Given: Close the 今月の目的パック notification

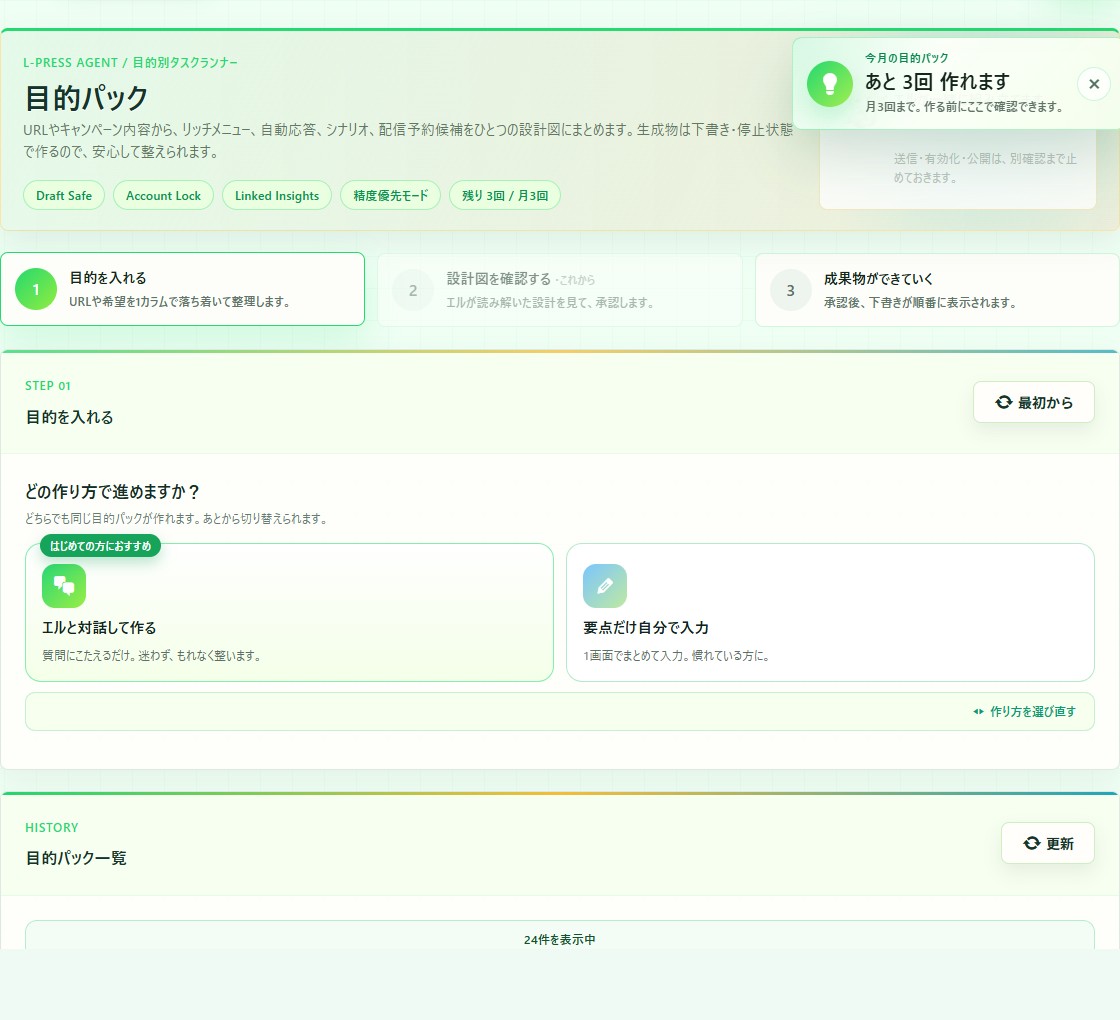Looking at the screenshot, I should [x=1094, y=84].
